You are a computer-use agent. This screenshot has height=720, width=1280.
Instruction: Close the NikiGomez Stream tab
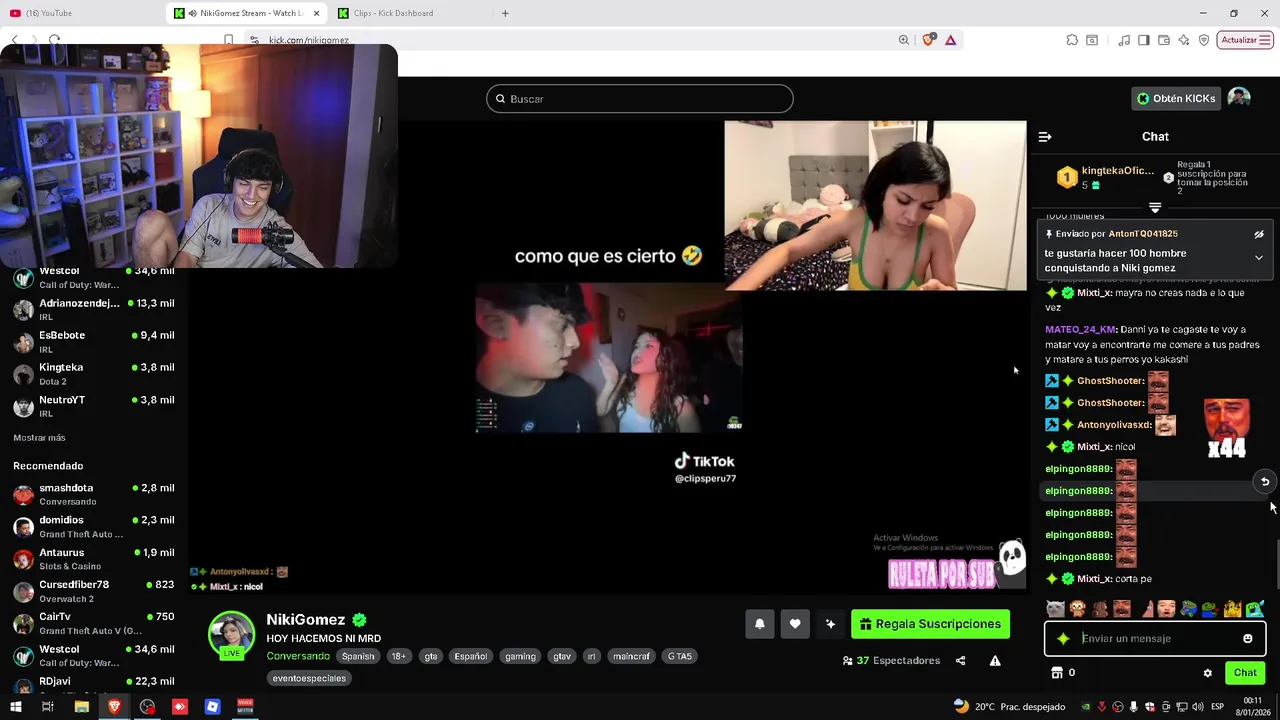317,13
